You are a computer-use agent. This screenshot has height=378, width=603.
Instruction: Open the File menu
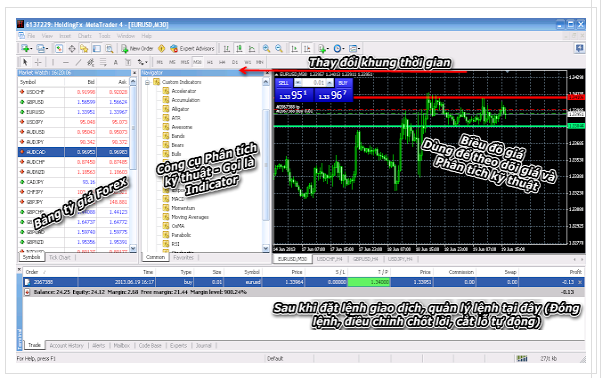(x=31, y=36)
